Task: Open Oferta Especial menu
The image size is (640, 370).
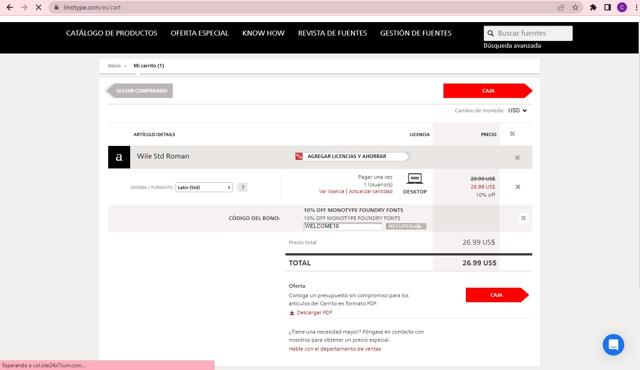Action: pyautogui.click(x=200, y=33)
